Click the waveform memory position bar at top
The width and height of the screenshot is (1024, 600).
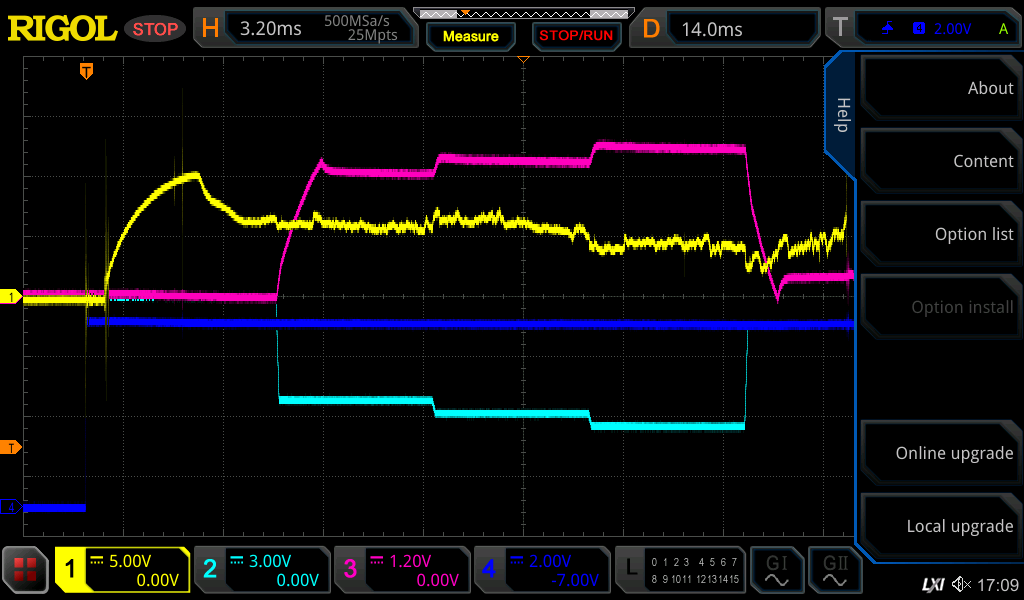(x=522, y=13)
